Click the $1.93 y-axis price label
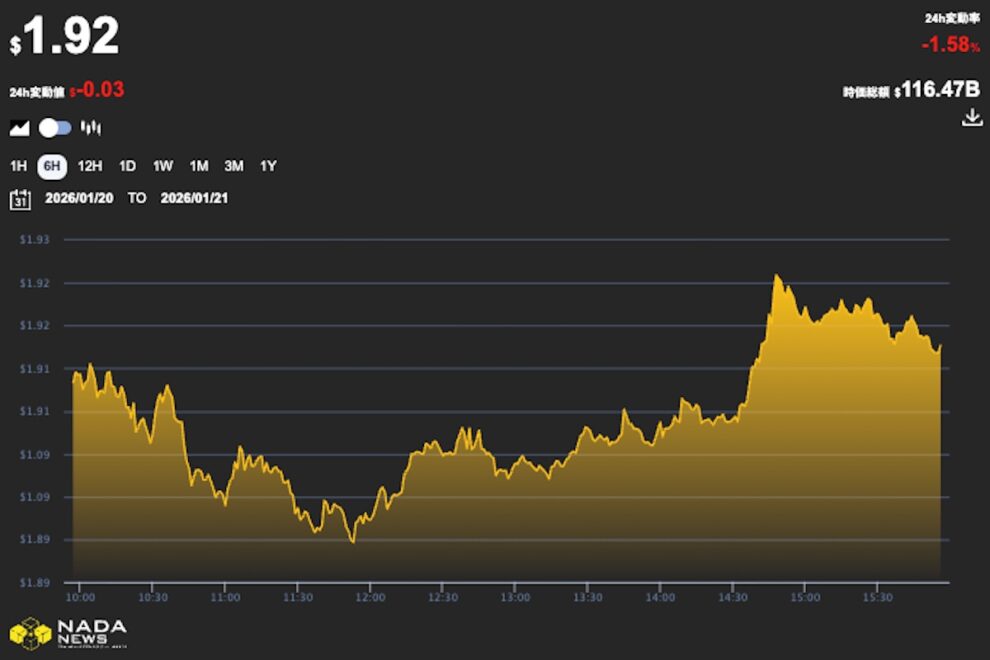 31,240
